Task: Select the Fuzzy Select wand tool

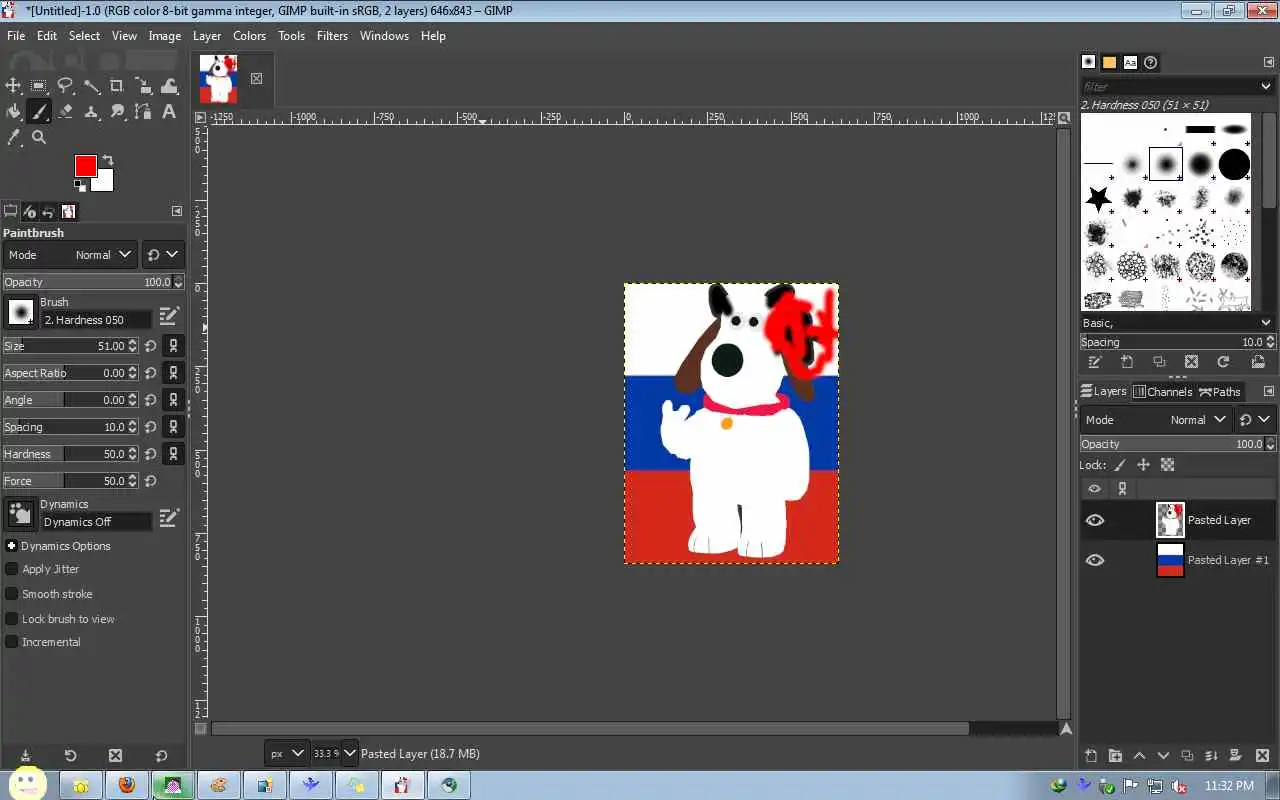Action: click(x=91, y=86)
